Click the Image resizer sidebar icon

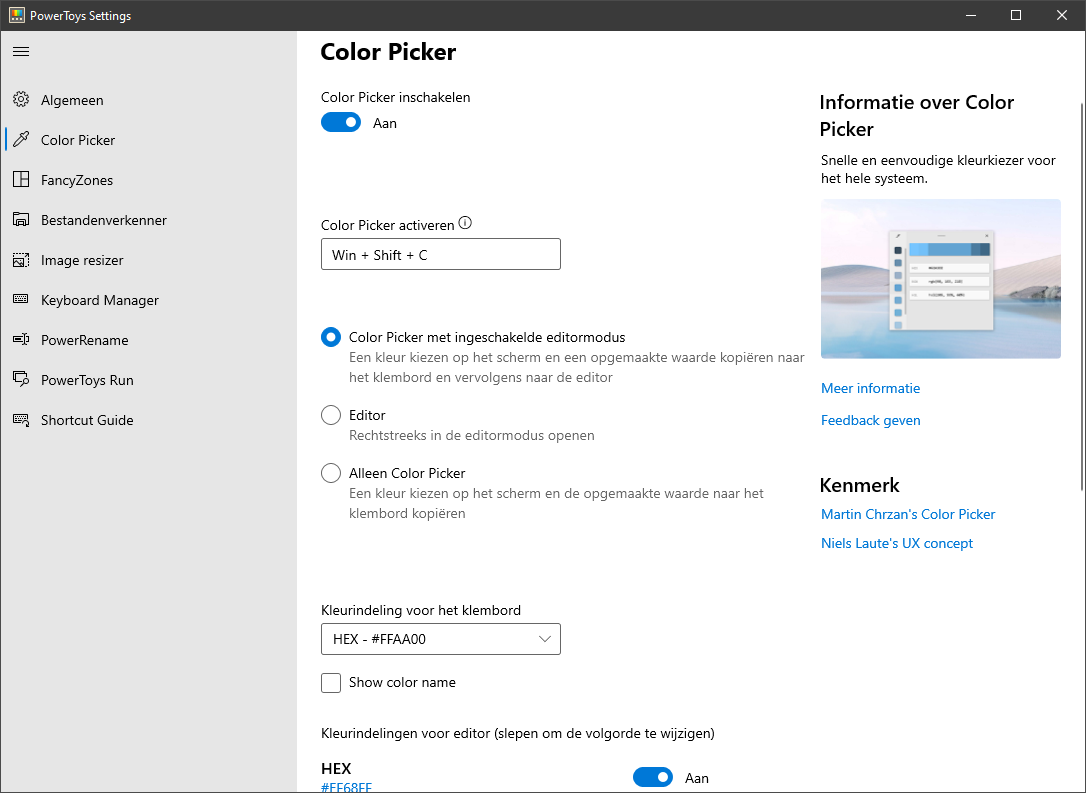[x=21, y=260]
